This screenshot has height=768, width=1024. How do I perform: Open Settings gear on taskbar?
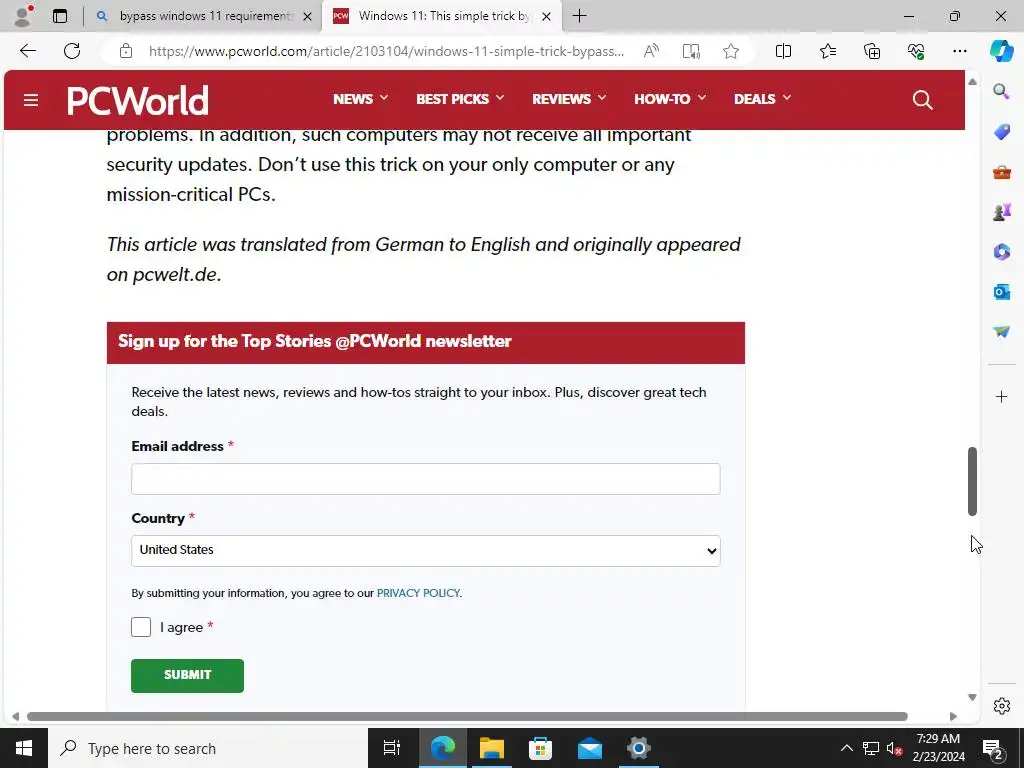(639, 748)
